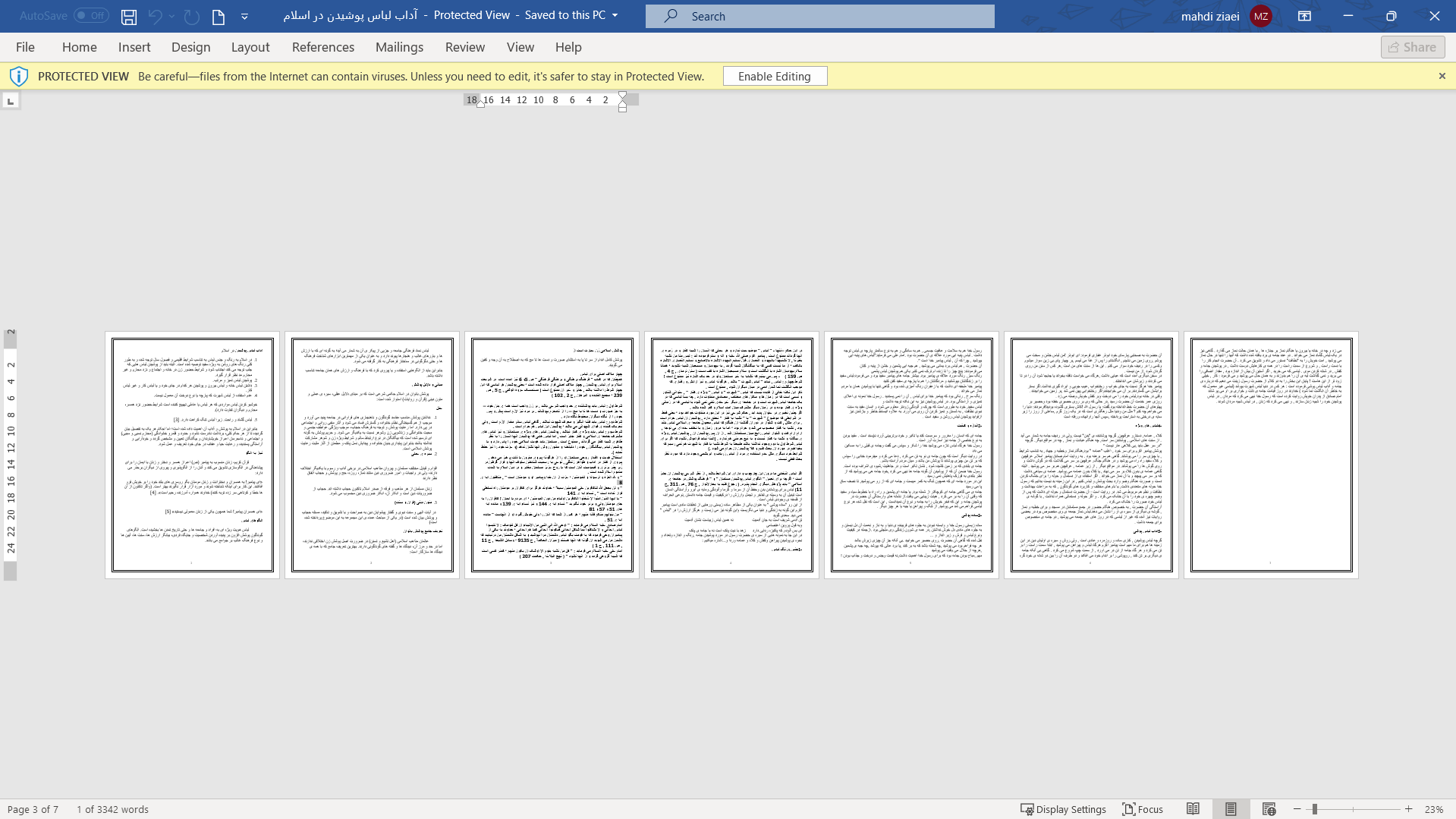
Task: Switch to the Insert tab
Action: coord(134,47)
